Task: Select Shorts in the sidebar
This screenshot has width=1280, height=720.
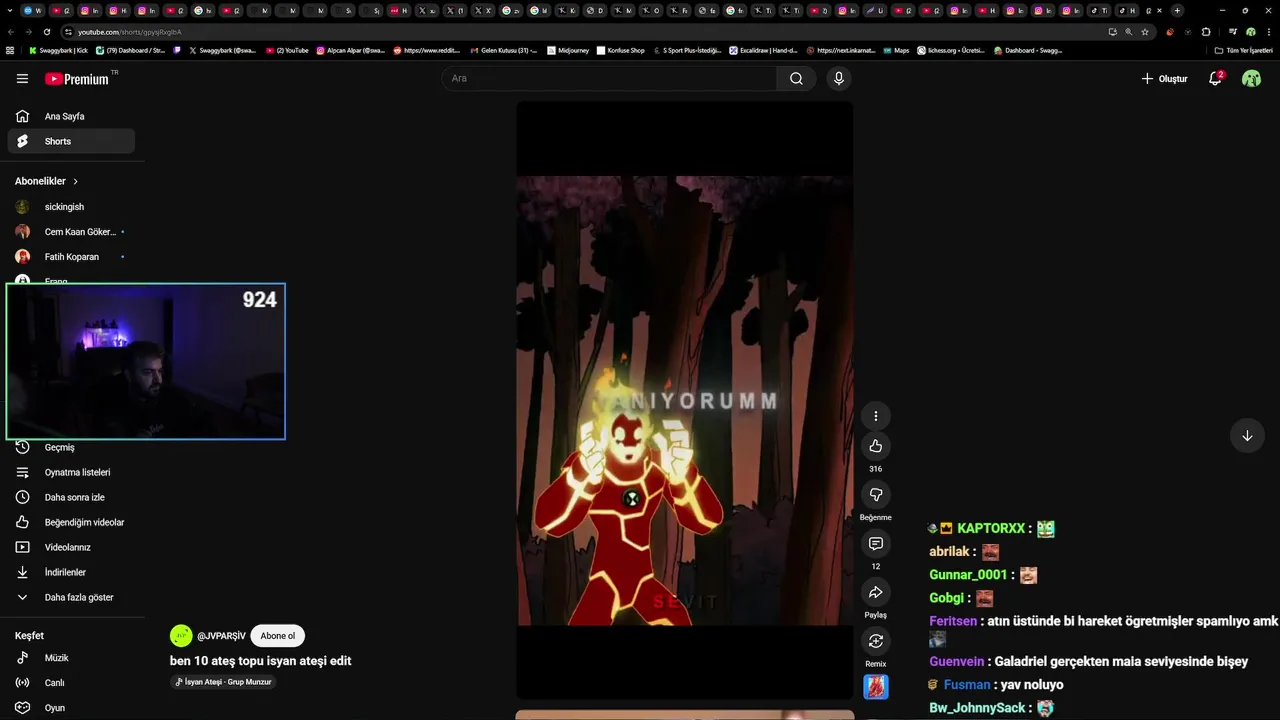Action: [71, 141]
